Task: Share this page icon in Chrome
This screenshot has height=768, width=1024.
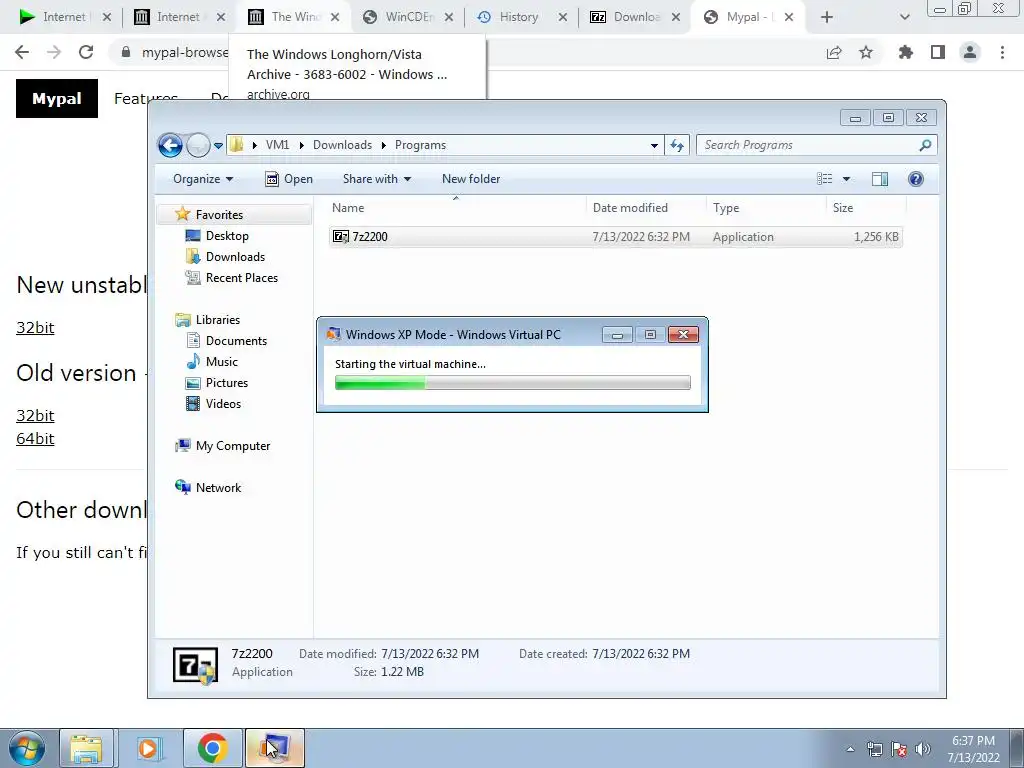Action: pos(834,53)
